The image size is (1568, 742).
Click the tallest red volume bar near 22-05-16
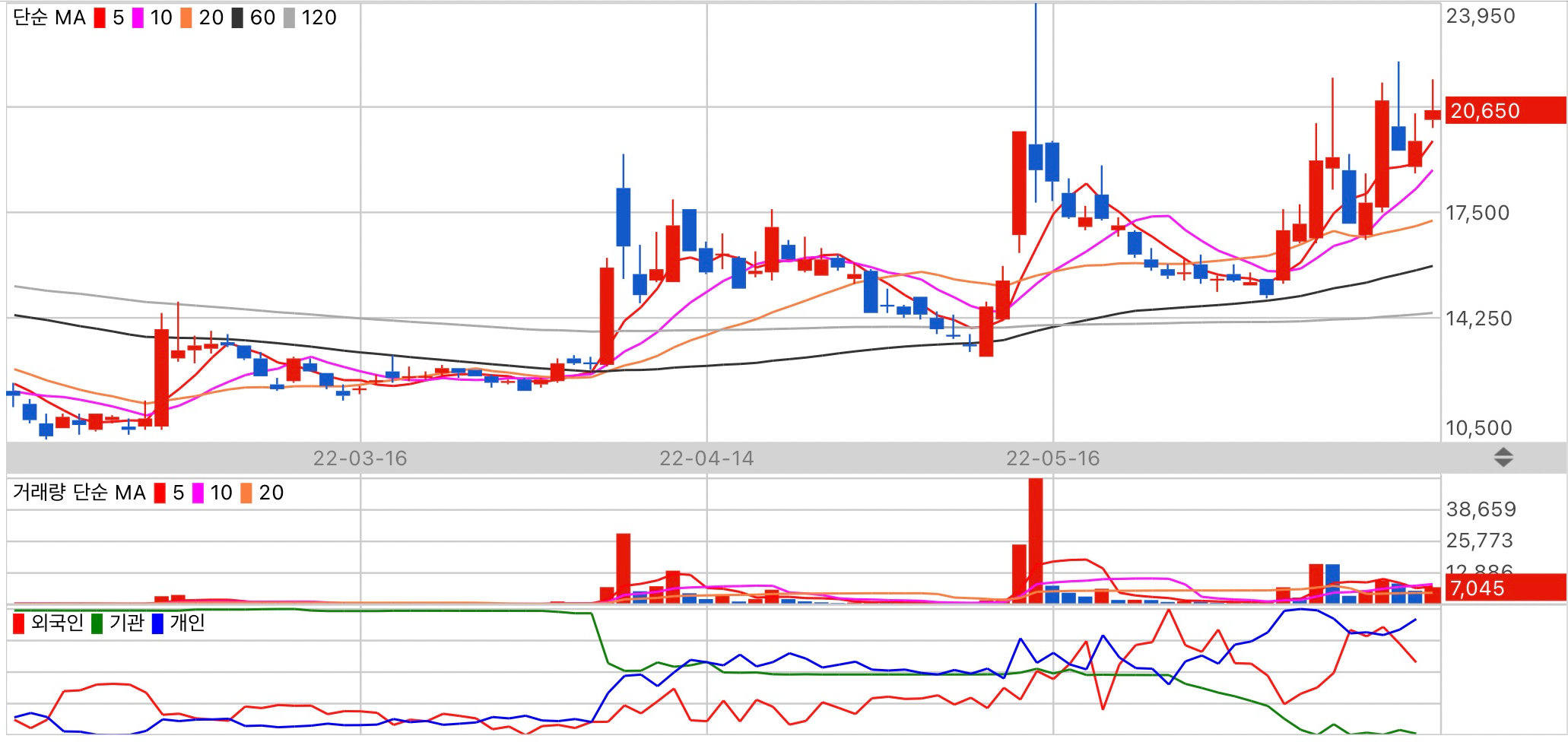pyautogui.click(x=1036, y=541)
